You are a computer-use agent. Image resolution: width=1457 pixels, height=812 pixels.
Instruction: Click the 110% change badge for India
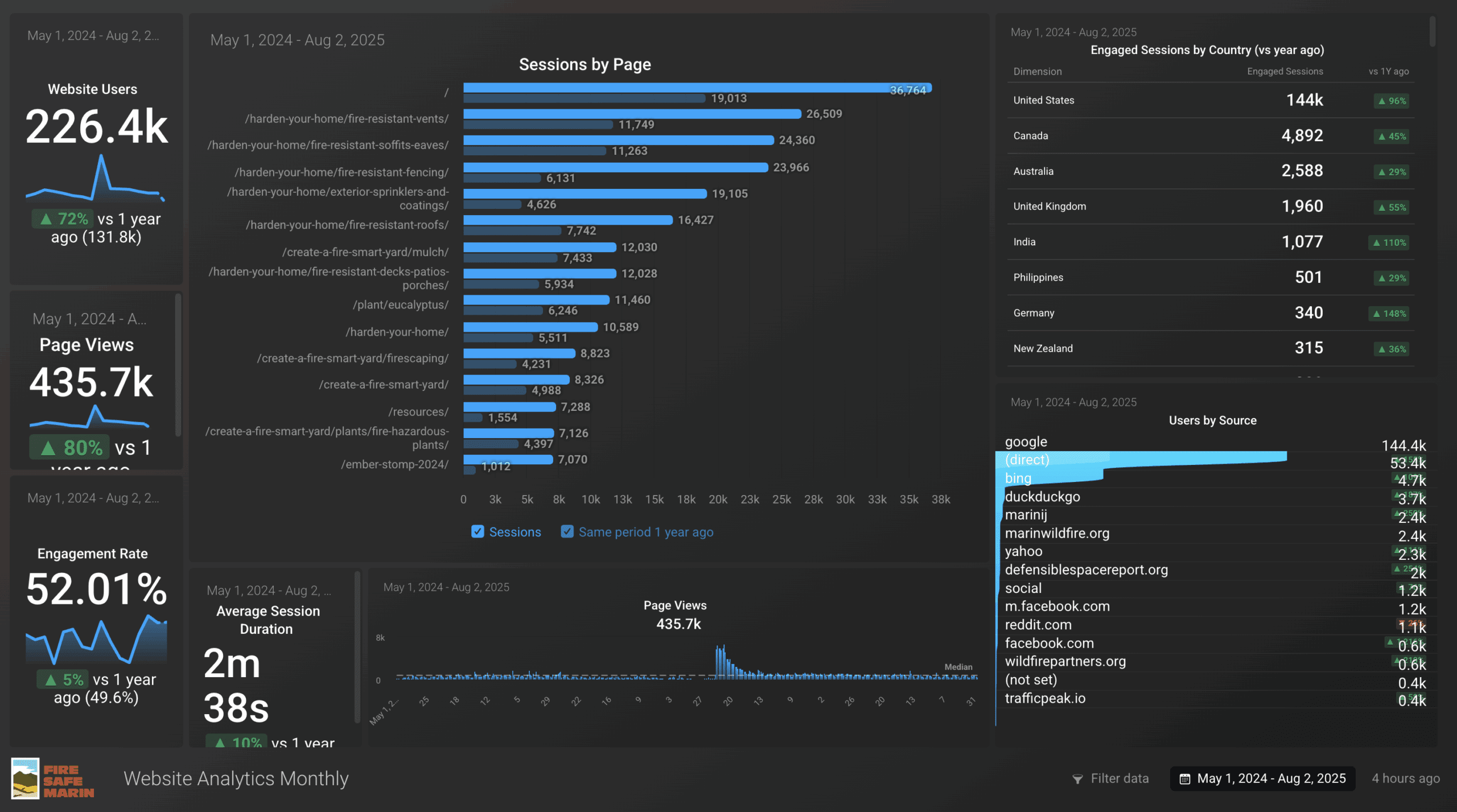(1389, 242)
